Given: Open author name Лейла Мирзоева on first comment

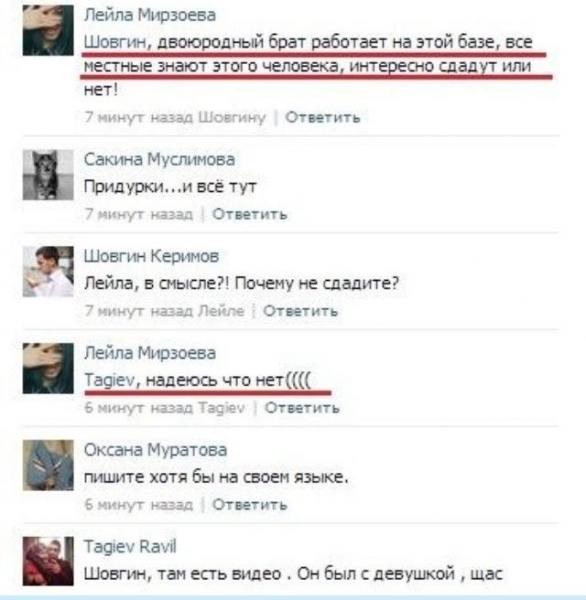Looking at the screenshot, I should coord(150,15).
